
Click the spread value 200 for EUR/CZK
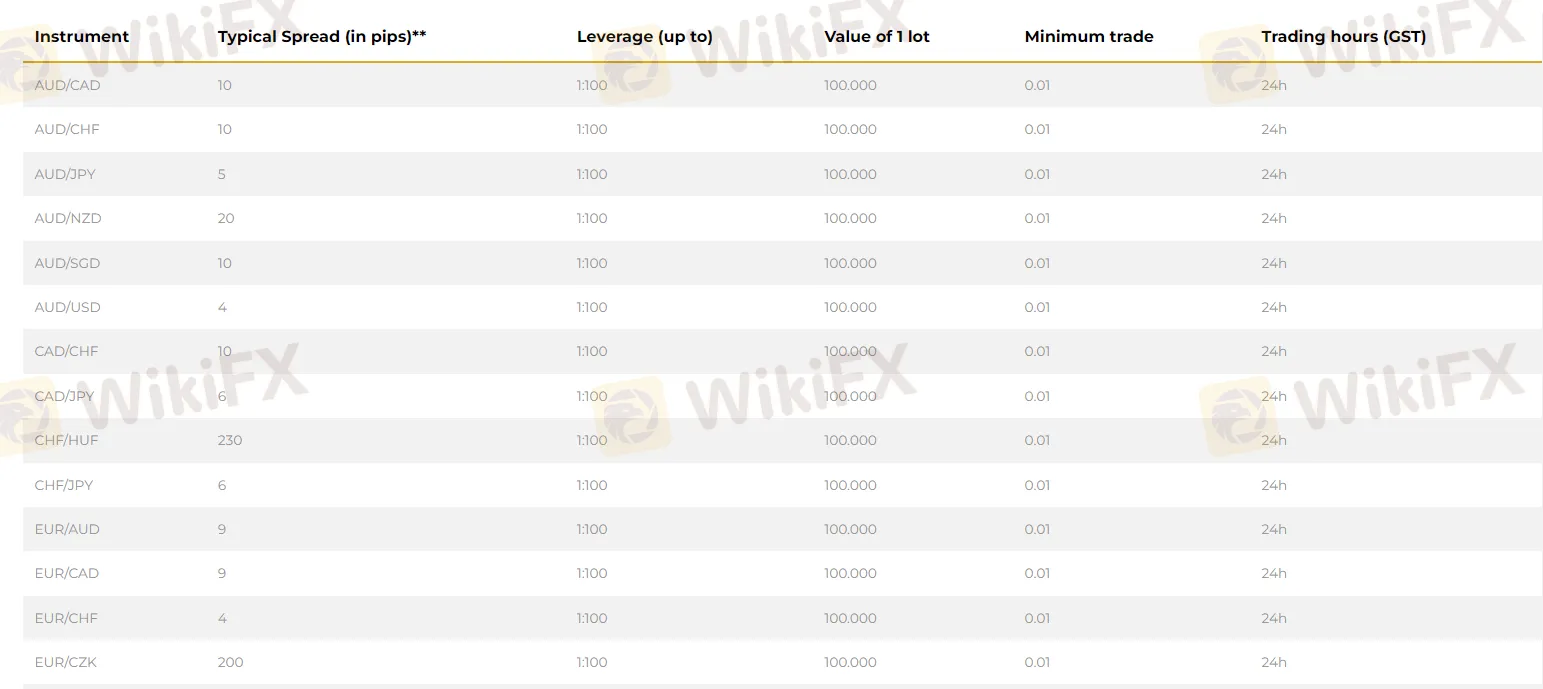coord(230,663)
